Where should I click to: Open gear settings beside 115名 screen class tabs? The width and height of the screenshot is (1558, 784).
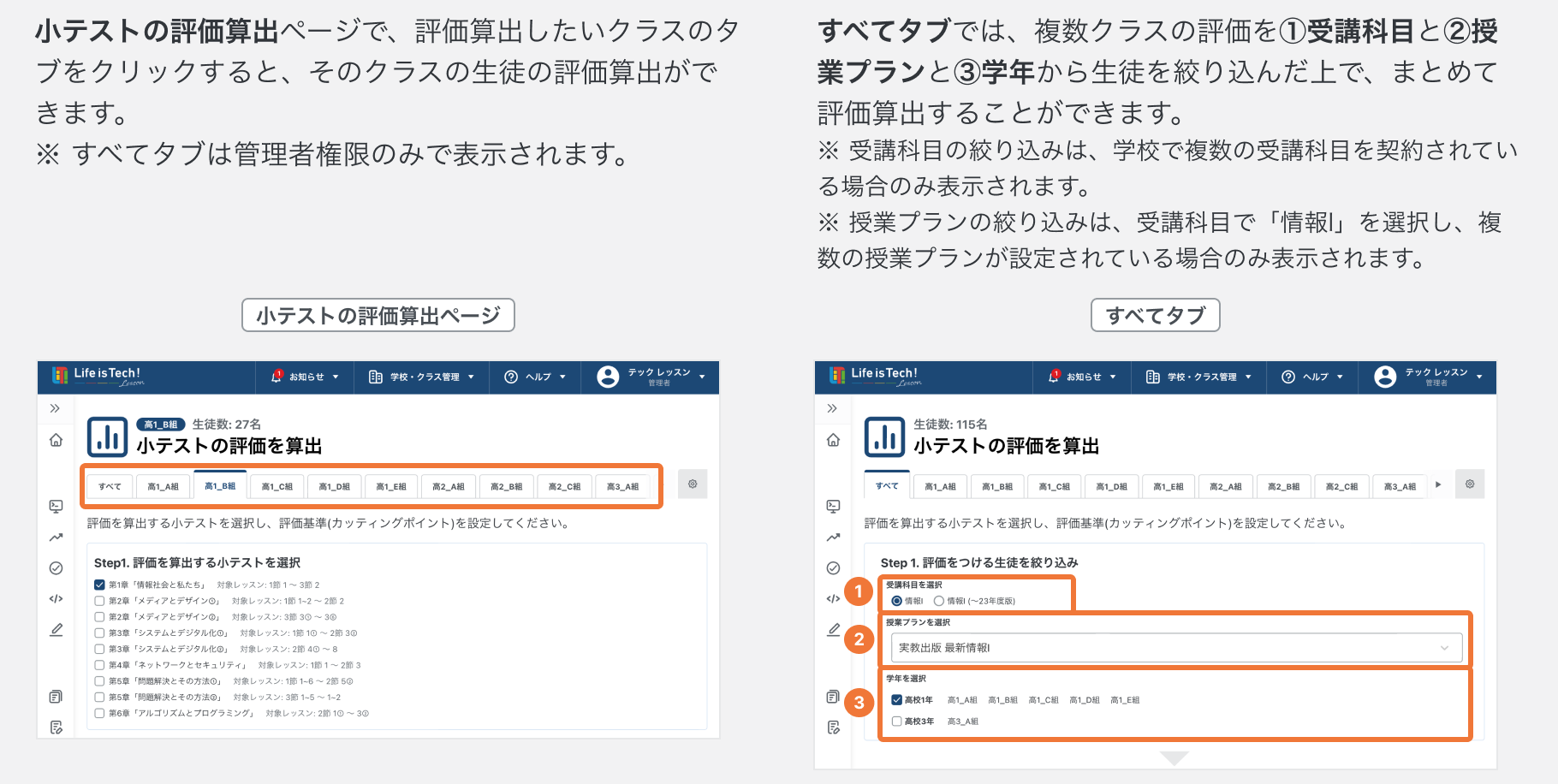pos(1470,484)
